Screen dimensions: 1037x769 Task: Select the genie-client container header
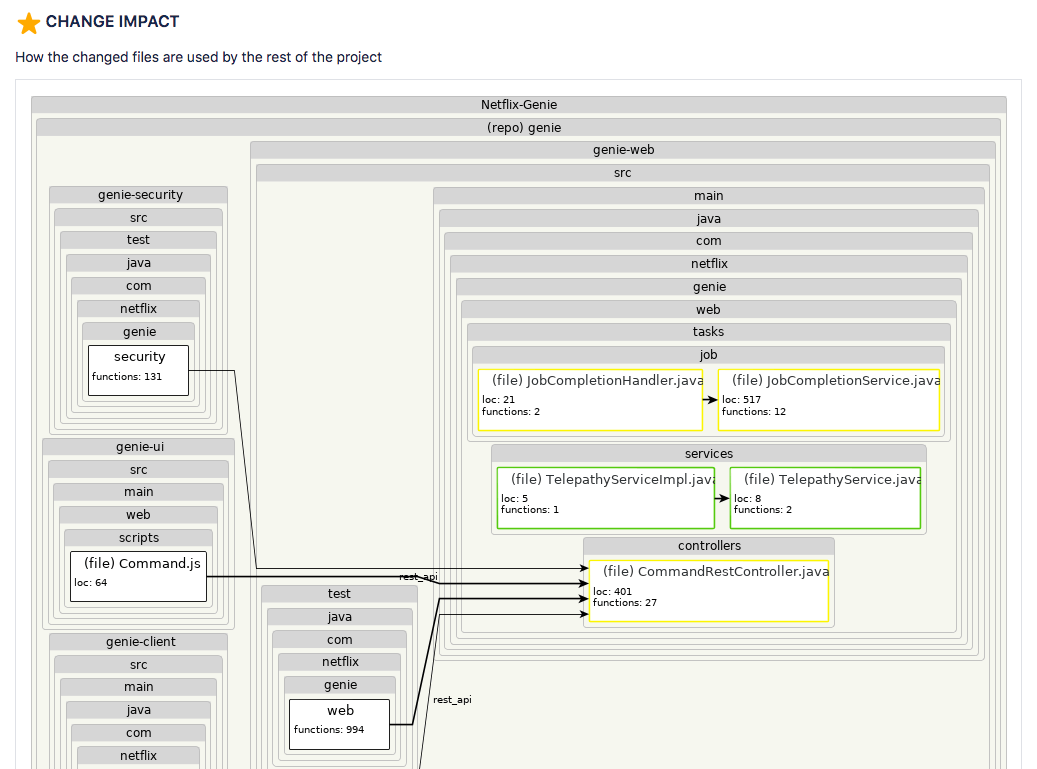click(x=138, y=641)
